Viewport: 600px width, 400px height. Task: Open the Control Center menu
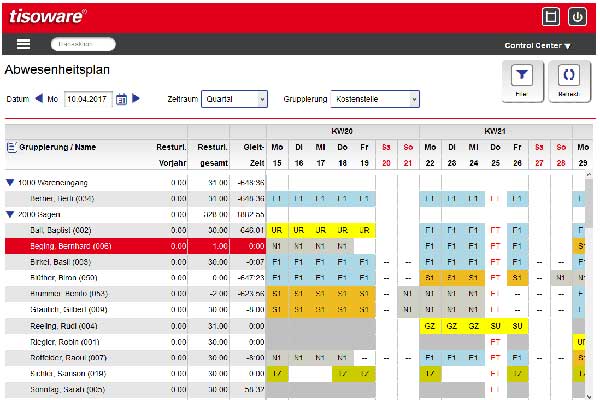tap(537, 45)
